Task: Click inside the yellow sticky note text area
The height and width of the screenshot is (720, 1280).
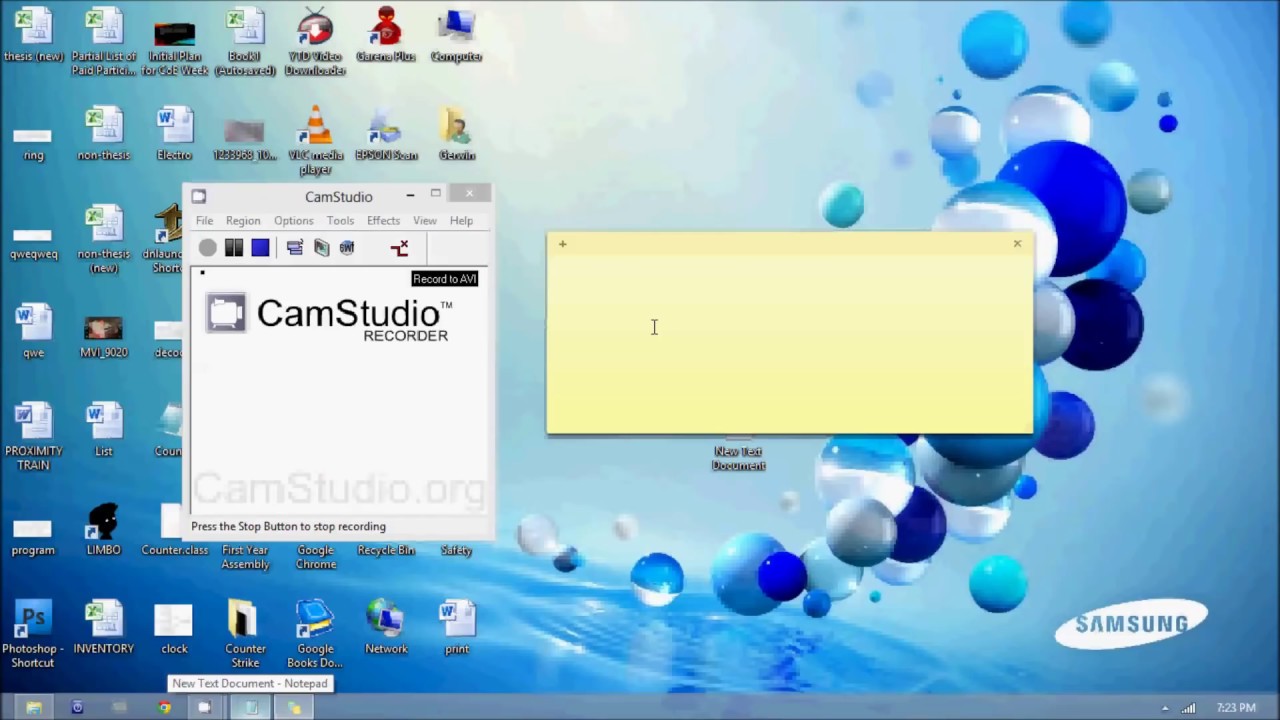Action: point(790,343)
